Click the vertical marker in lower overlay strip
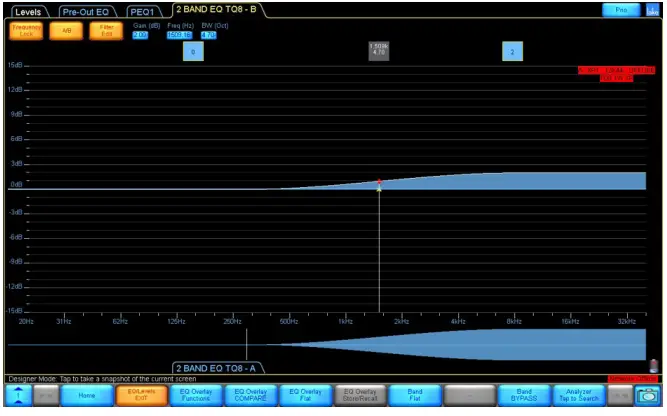 [246, 344]
